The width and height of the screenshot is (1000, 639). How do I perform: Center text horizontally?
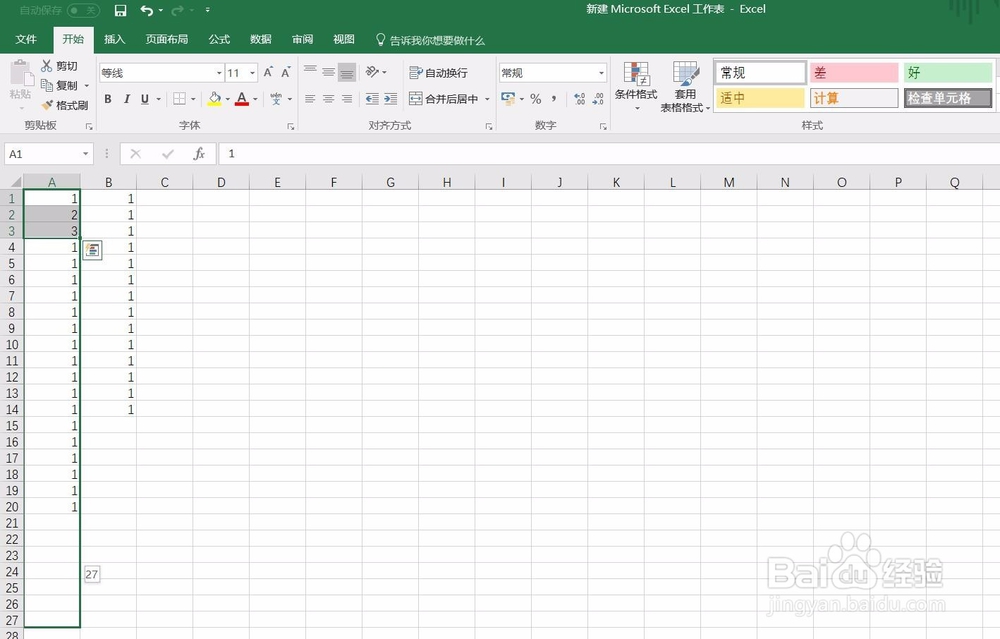coord(328,99)
